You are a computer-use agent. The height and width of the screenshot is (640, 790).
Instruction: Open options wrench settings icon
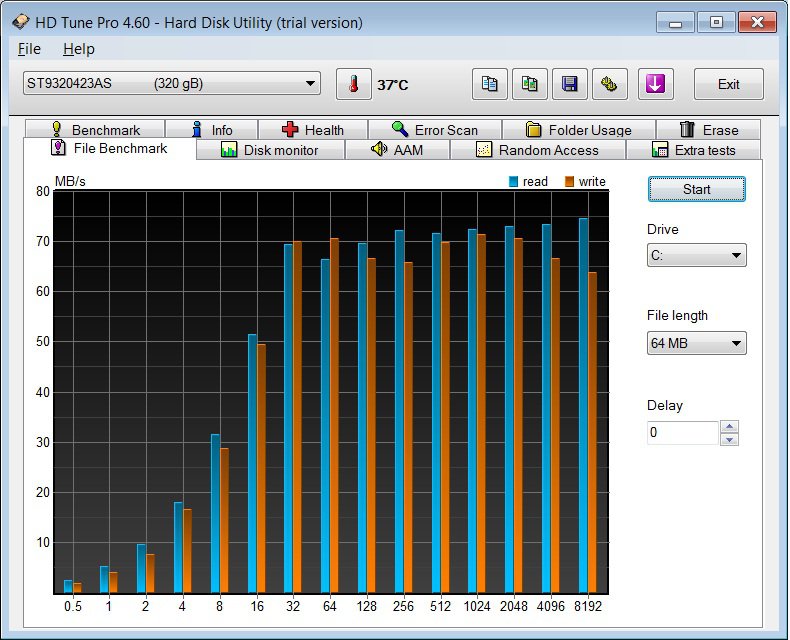click(610, 84)
